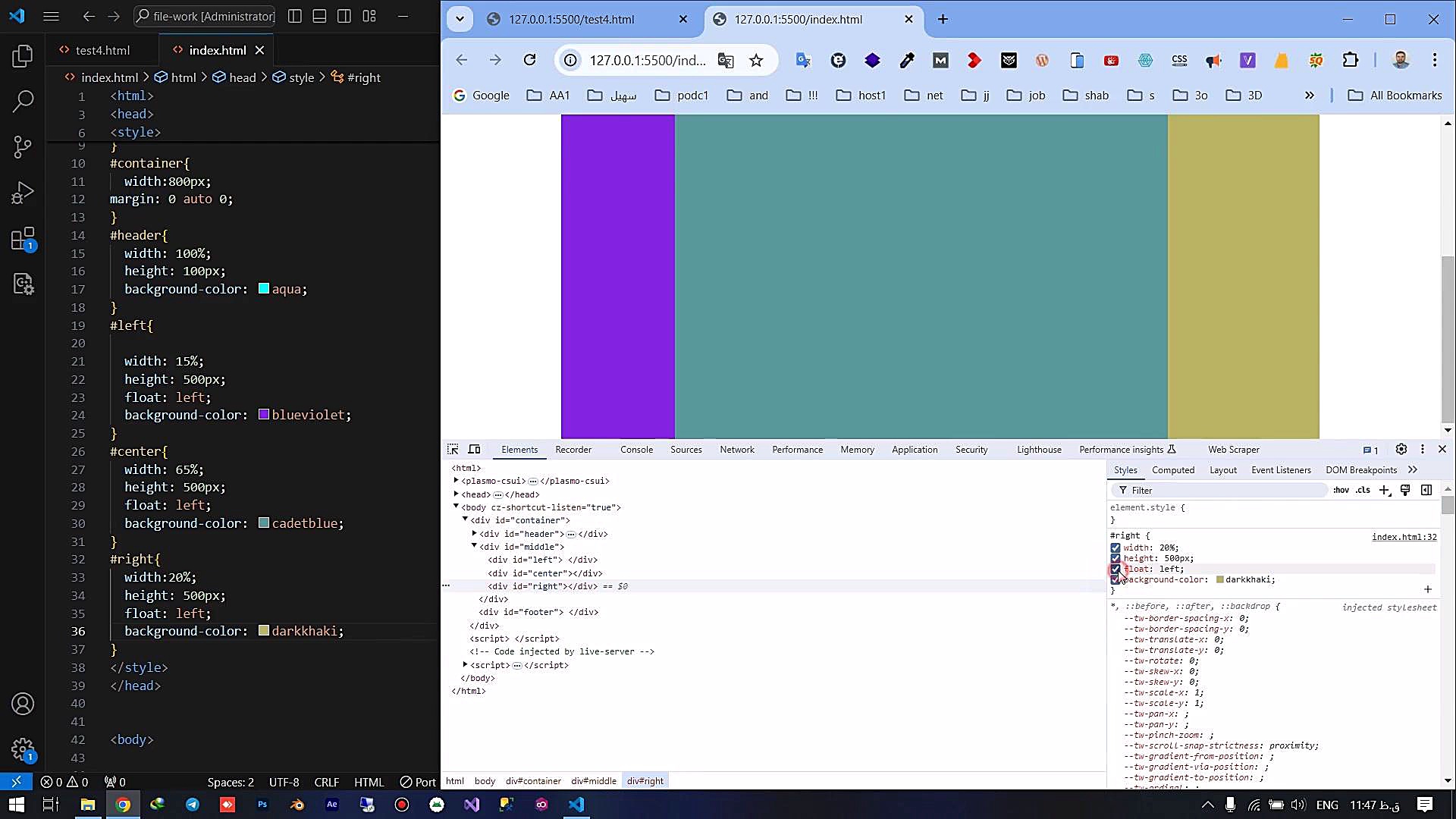Open Telegram from the taskbar
The image size is (1456, 819).
pyautogui.click(x=193, y=805)
